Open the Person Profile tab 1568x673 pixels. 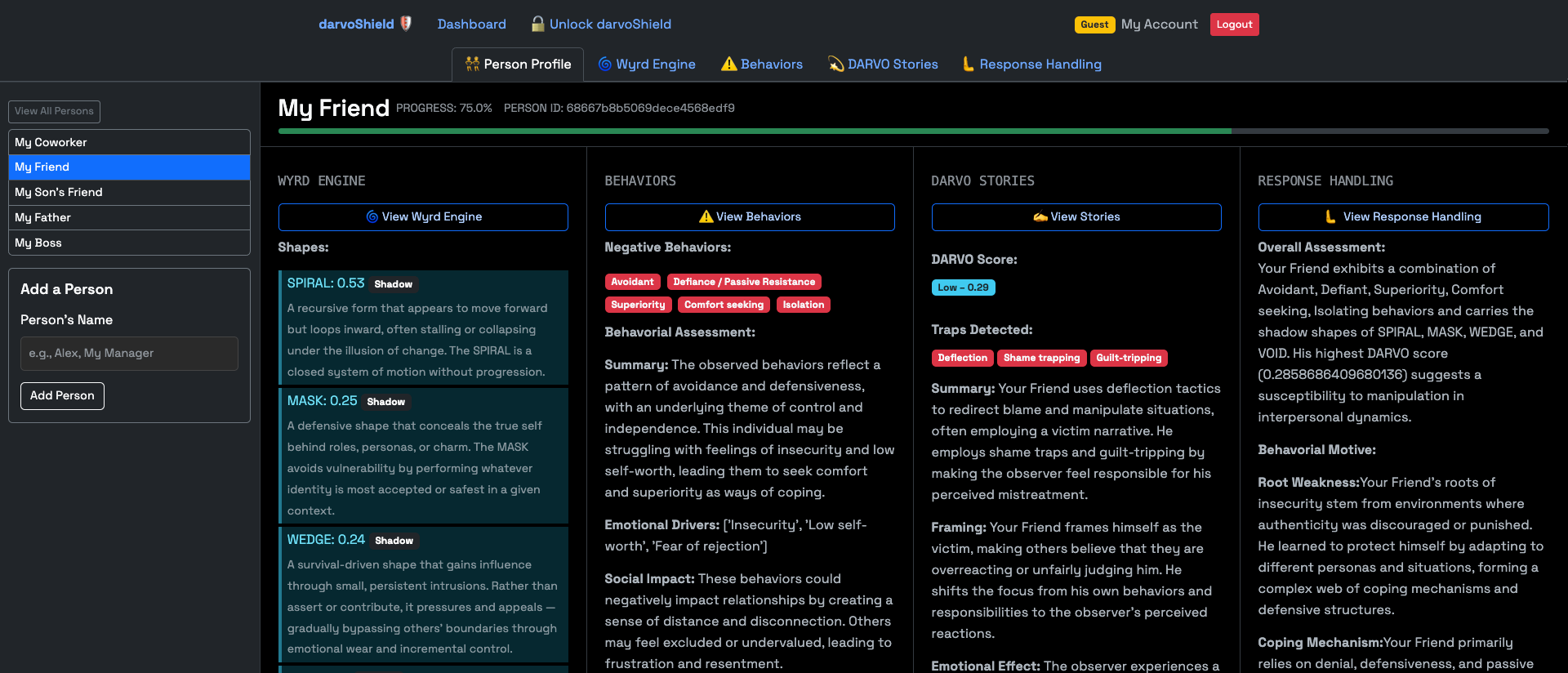[518, 64]
